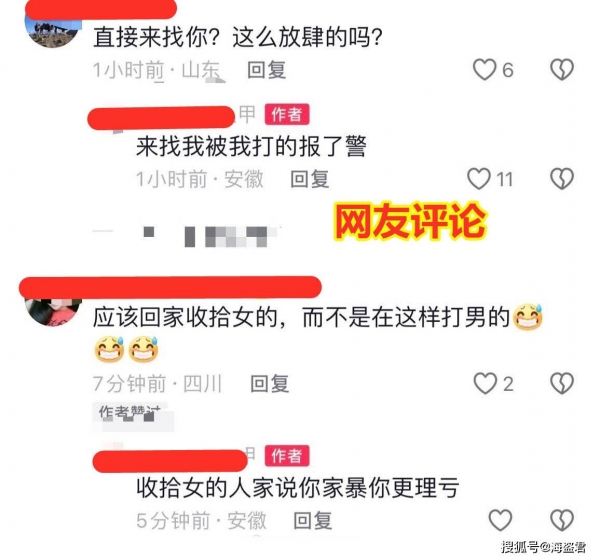Dislike the Shandong comment via broken heart

point(562,69)
